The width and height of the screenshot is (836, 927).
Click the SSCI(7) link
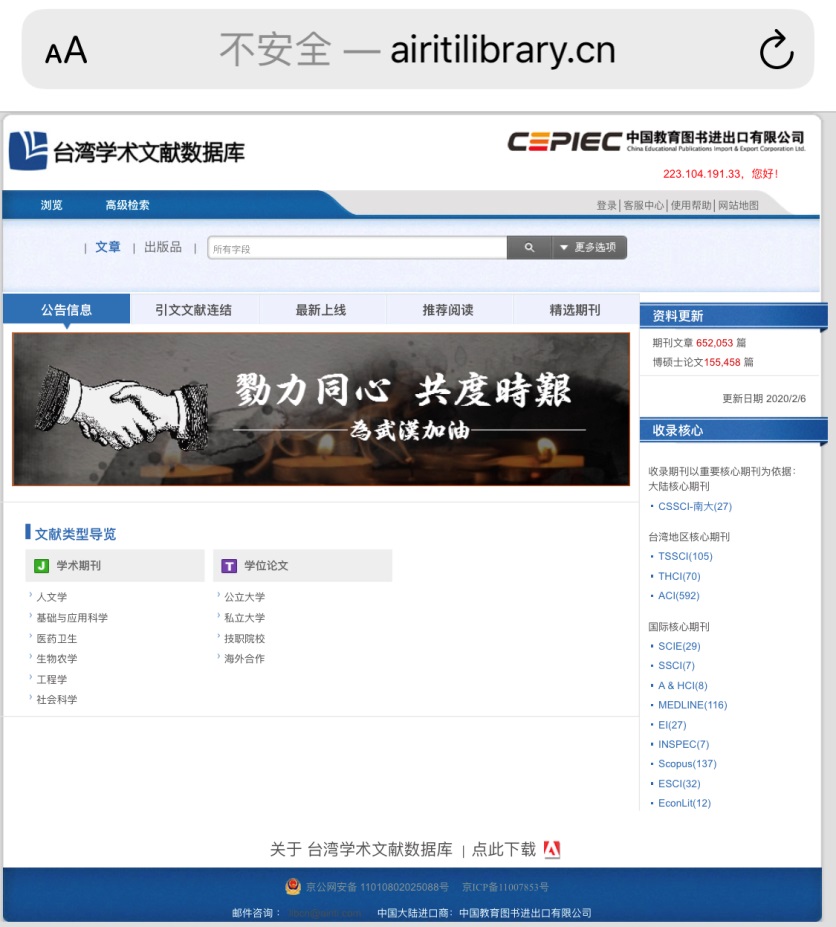click(x=676, y=666)
